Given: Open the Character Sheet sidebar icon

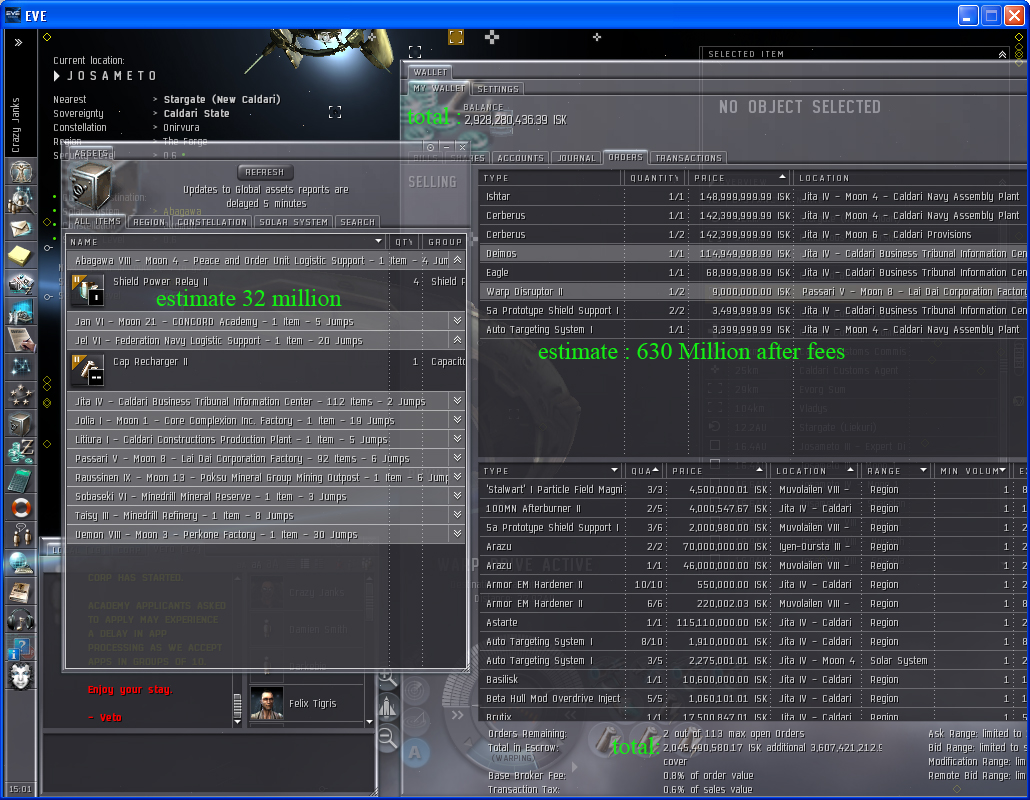Looking at the screenshot, I should (x=20, y=171).
